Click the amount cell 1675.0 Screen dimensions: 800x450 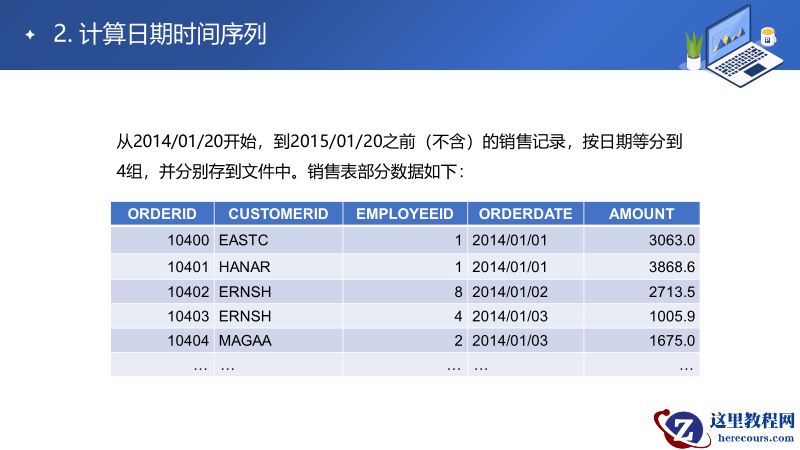(x=671, y=340)
